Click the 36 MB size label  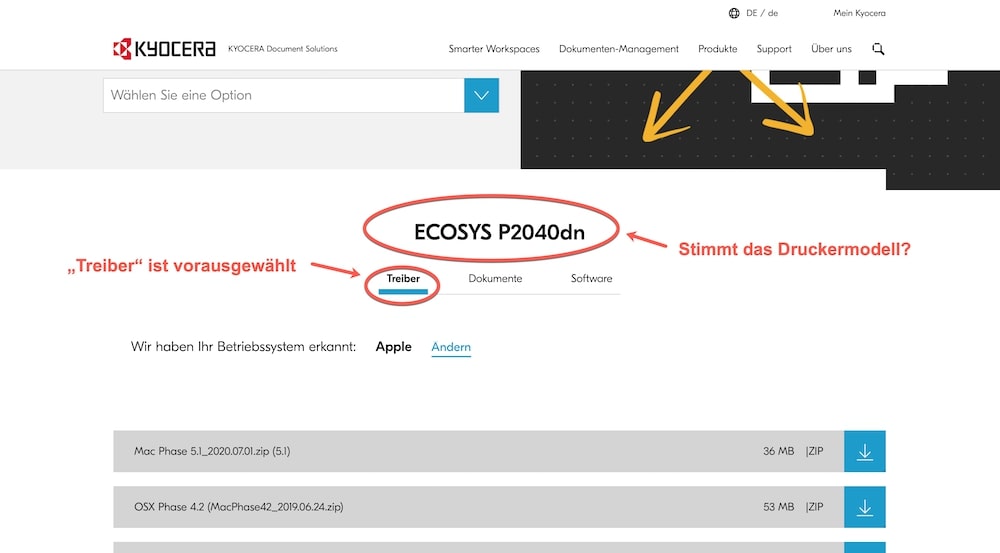[778, 452]
